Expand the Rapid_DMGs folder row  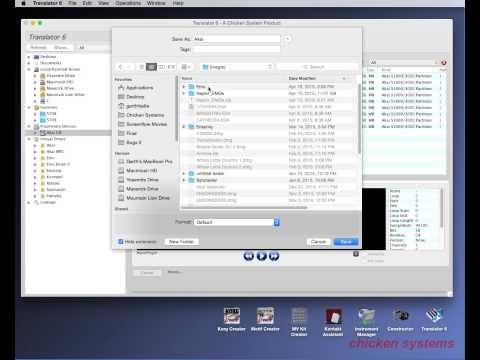tap(184, 93)
